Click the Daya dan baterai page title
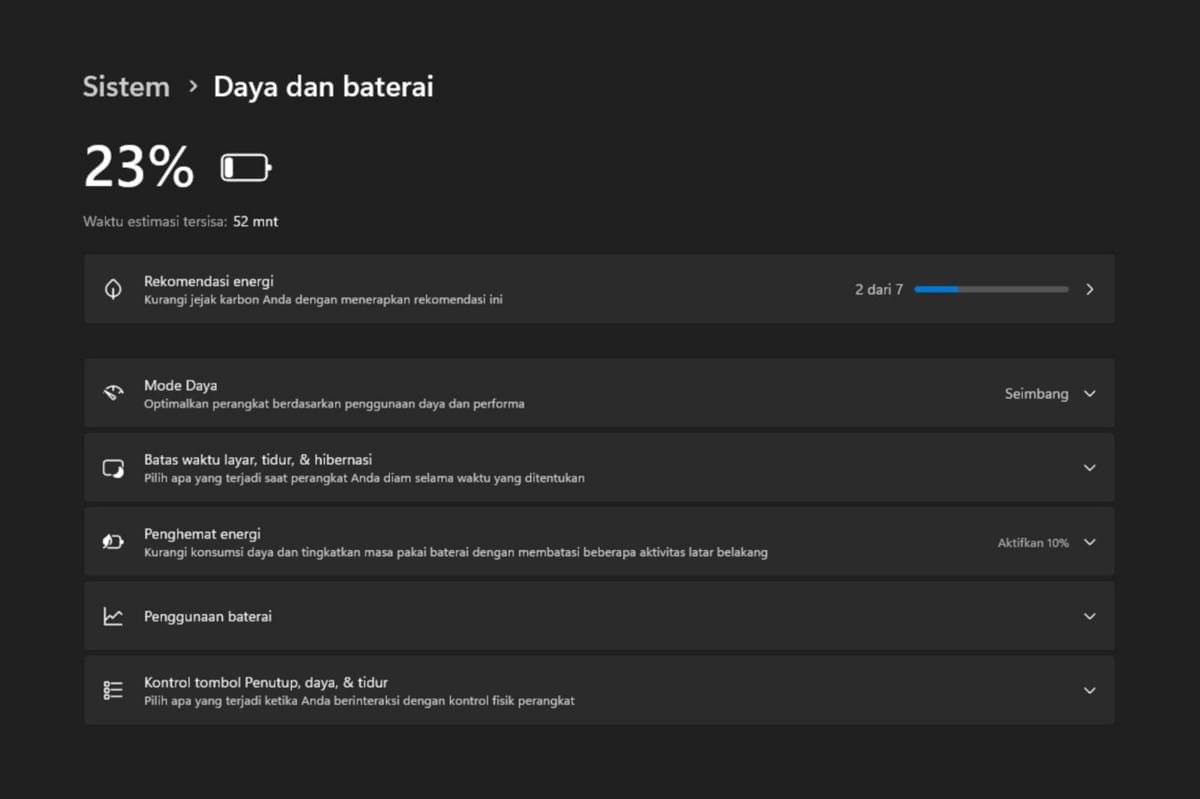This screenshot has height=799, width=1200. pos(323,87)
